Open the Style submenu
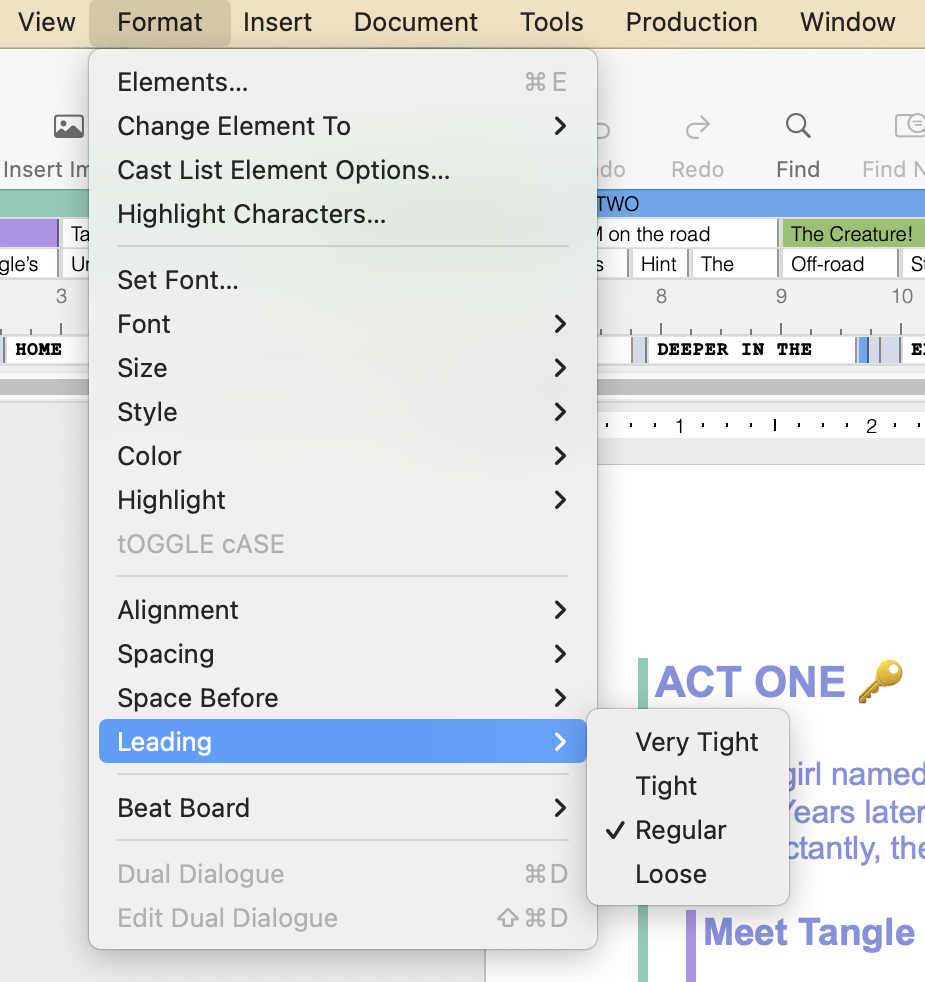The width and height of the screenshot is (925, 982). pos(147,412)
